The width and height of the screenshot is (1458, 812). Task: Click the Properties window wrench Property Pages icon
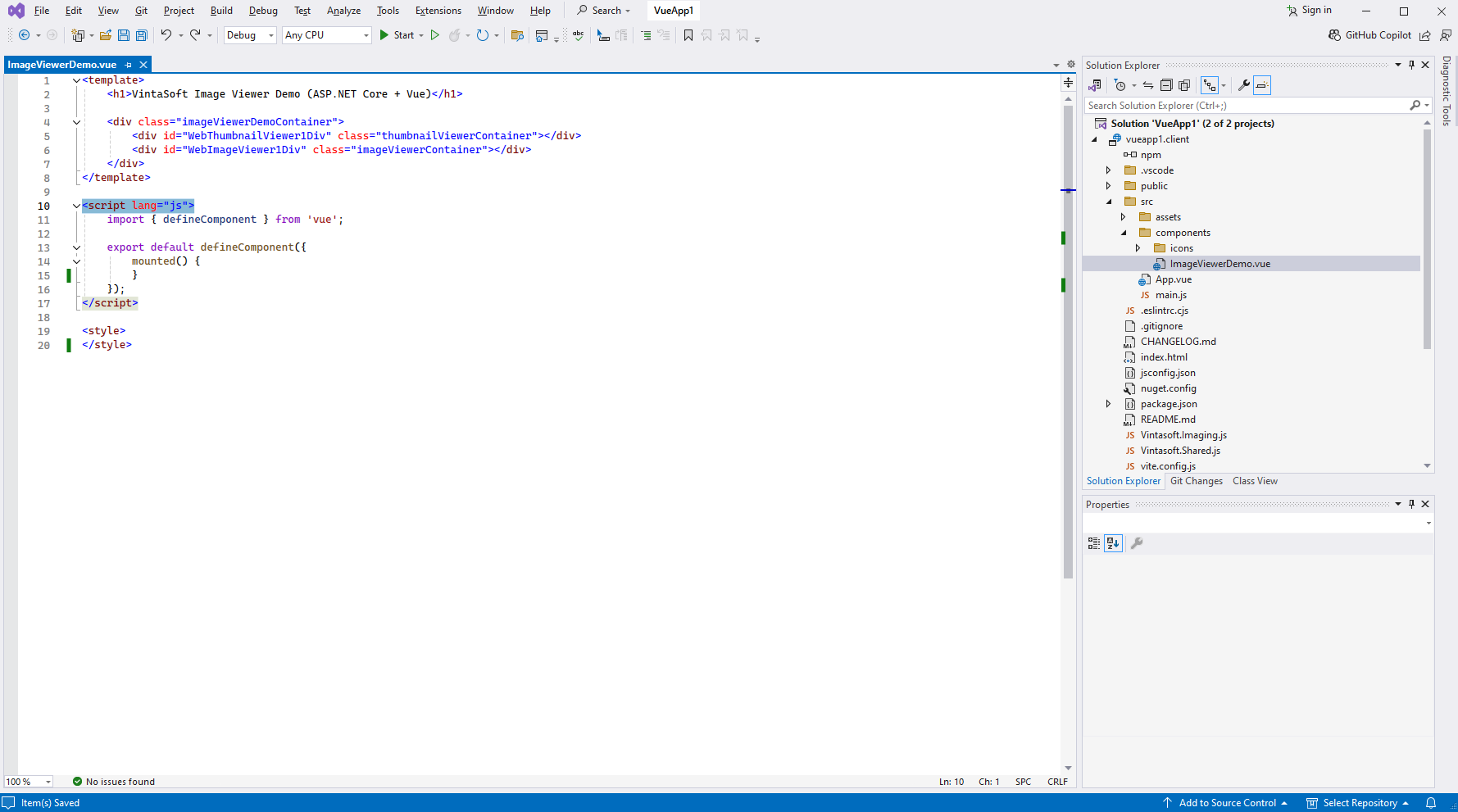(x=1137, y=543)
